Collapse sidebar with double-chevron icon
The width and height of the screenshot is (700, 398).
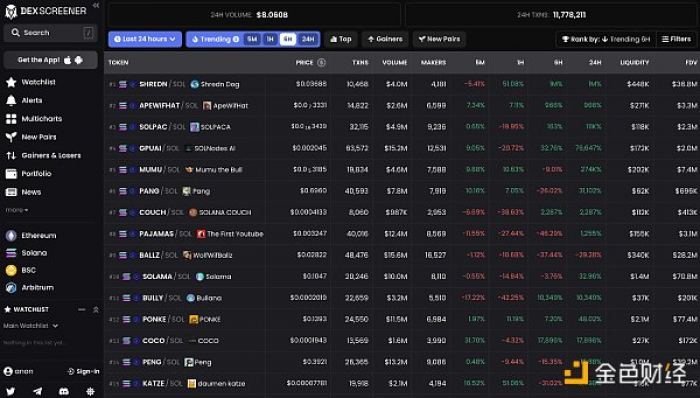click(x=96, y=5)
